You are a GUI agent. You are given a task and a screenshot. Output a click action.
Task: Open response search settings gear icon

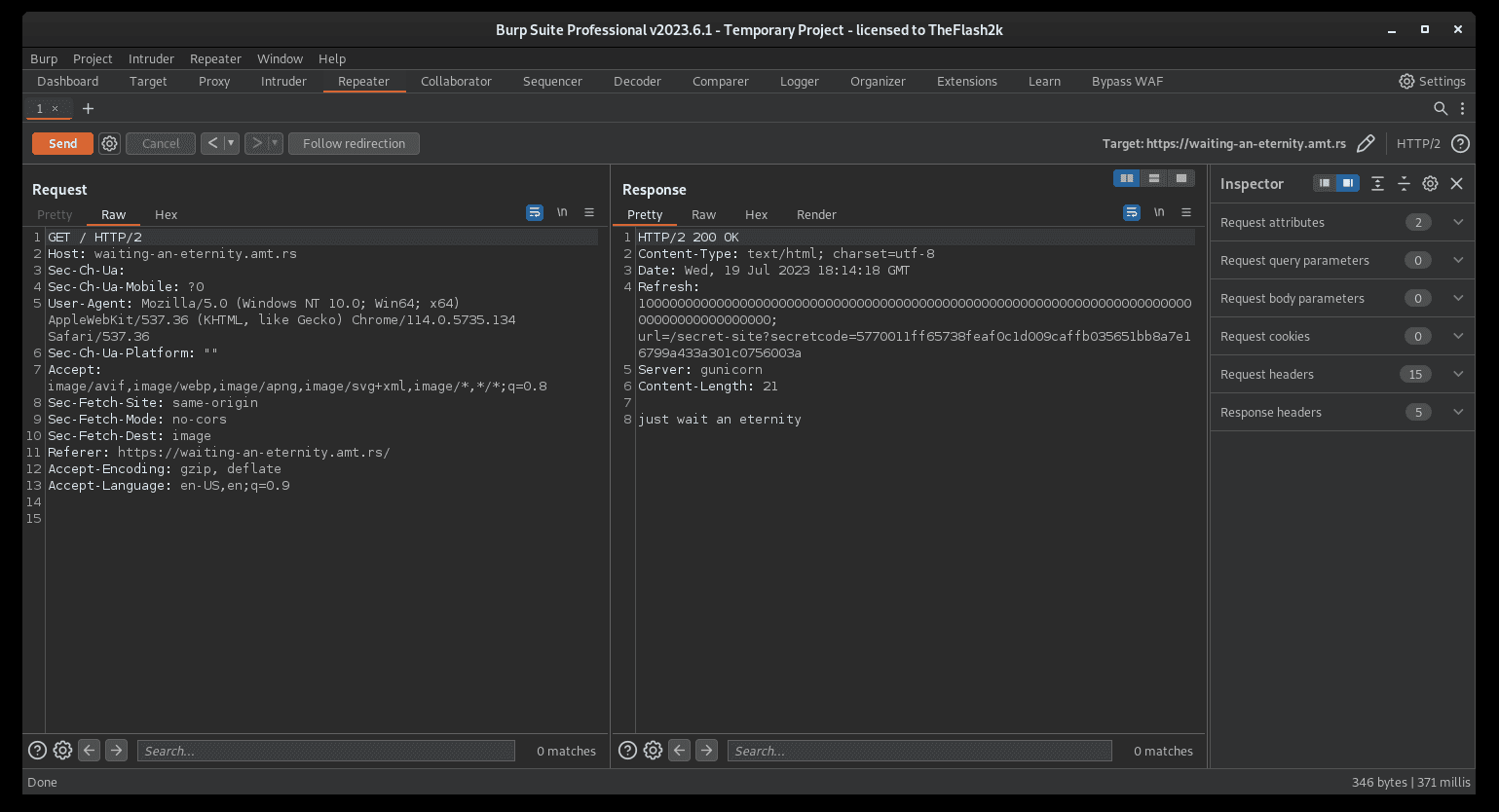[x=653, y=750]
